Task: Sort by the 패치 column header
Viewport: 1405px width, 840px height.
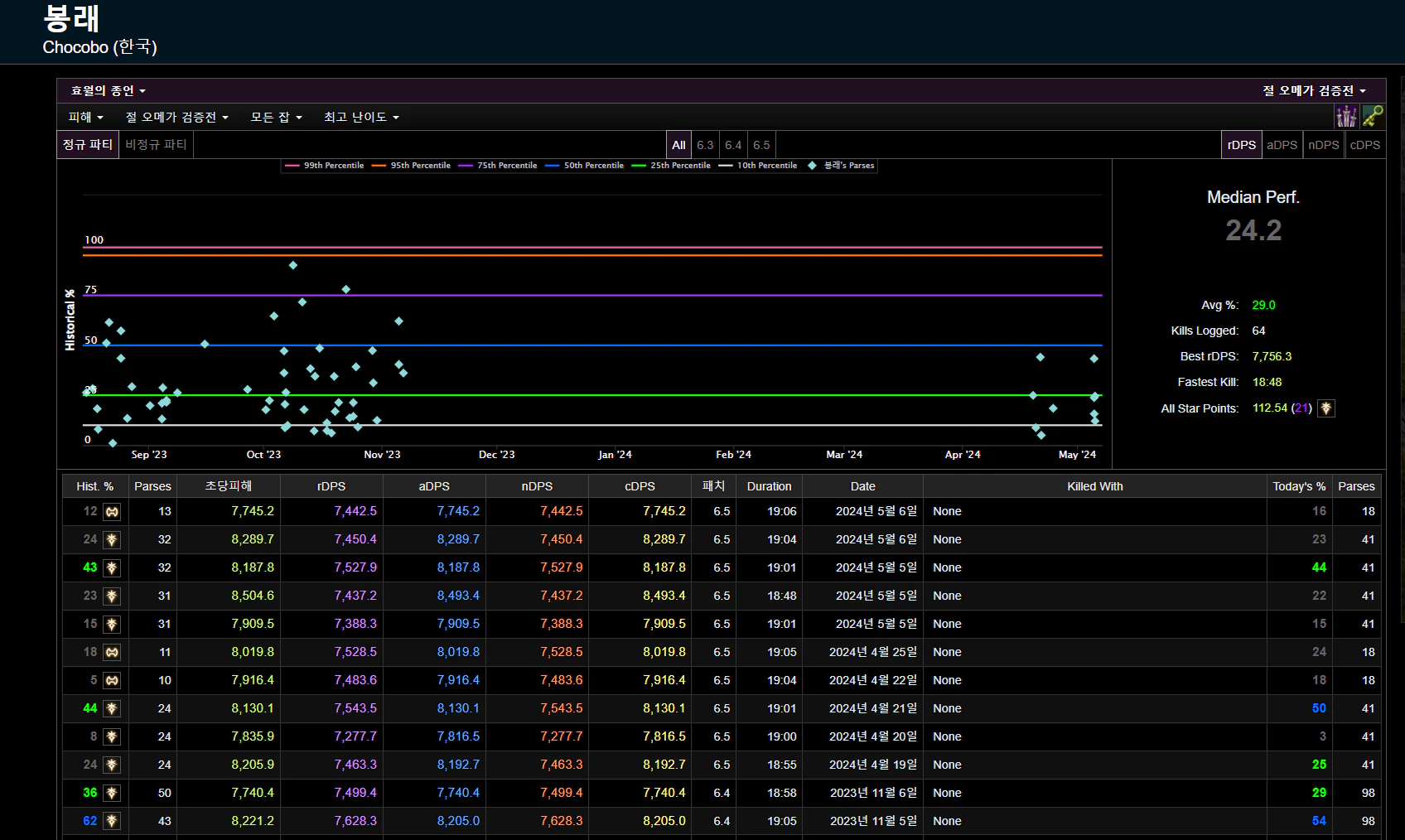Action: coord(713,486)
